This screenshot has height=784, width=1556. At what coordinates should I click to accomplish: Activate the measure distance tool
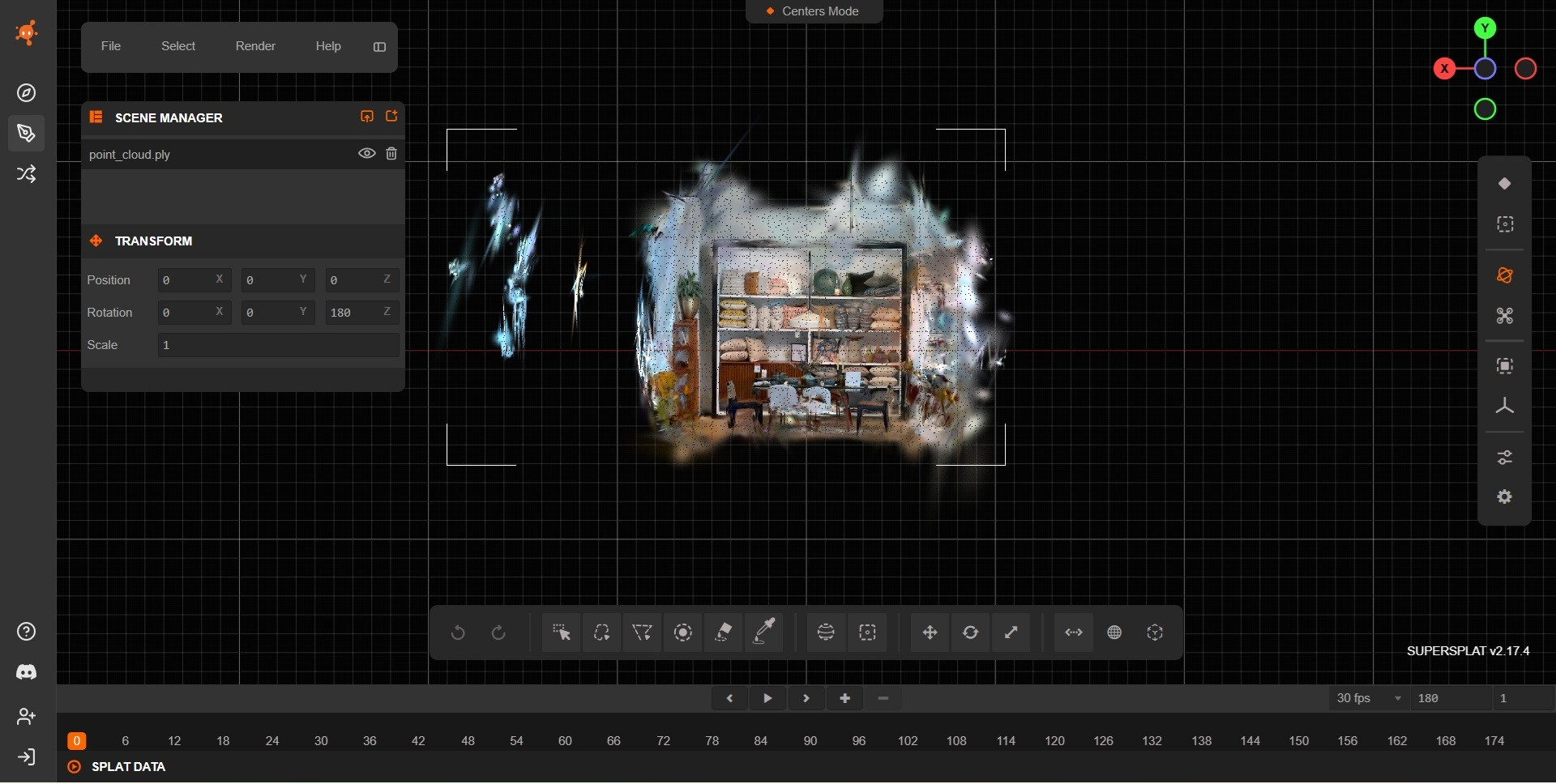coord(1074,633)
